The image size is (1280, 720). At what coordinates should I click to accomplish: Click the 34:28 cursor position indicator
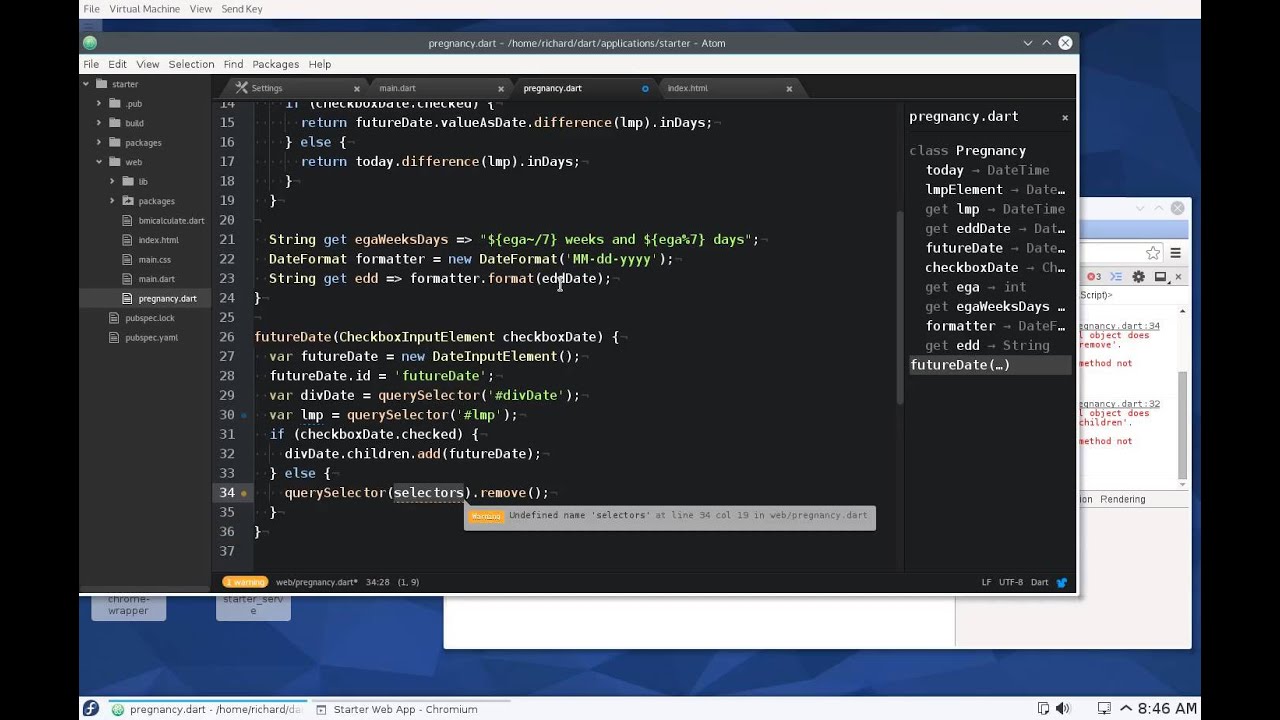pyautogui.click(x=377, y=582)
